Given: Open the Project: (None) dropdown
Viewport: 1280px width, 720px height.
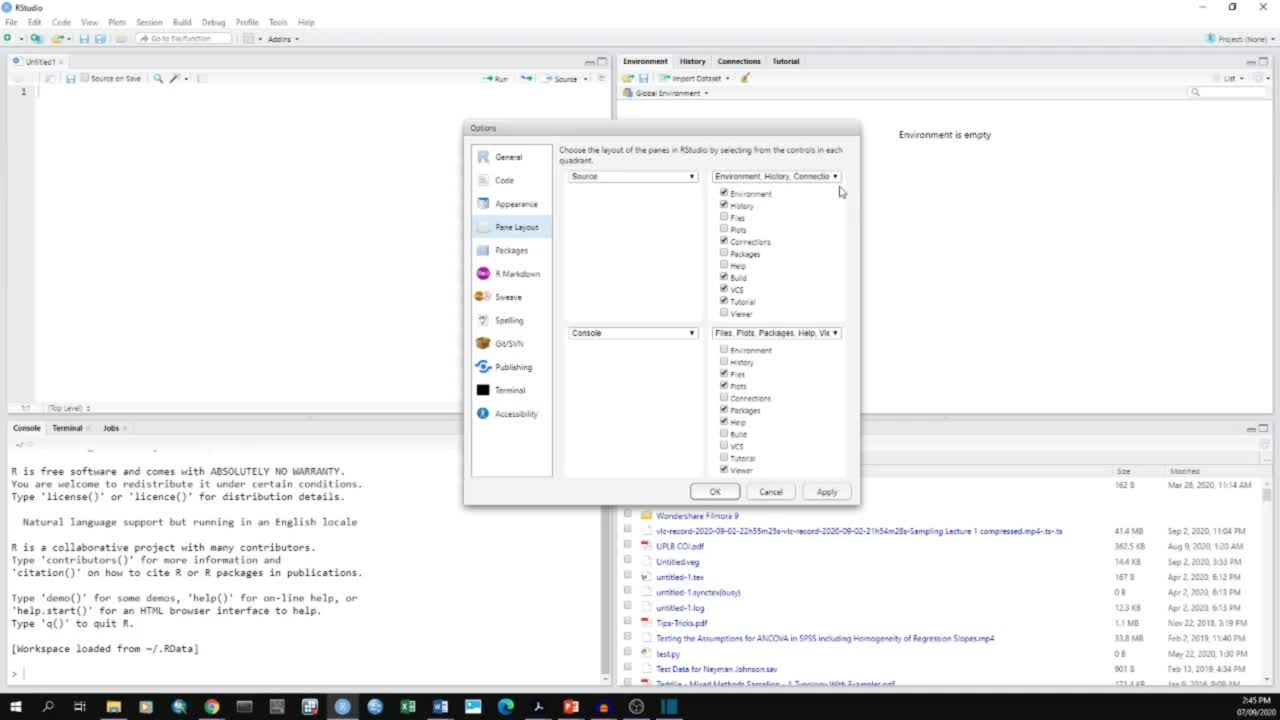Looking at the screenshot, I should tap(1240, 39).
